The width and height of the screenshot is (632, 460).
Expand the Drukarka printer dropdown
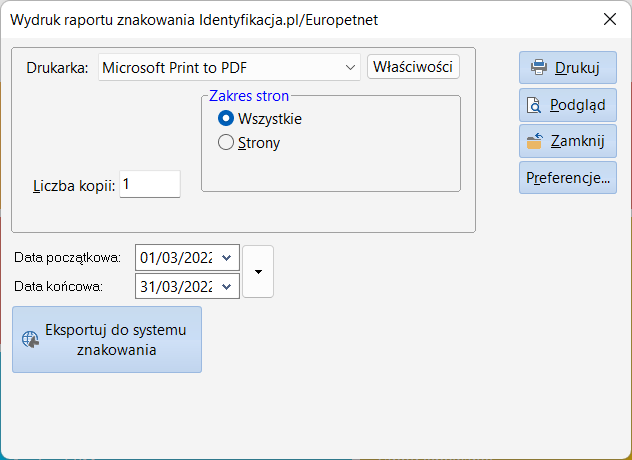(350, 67)
